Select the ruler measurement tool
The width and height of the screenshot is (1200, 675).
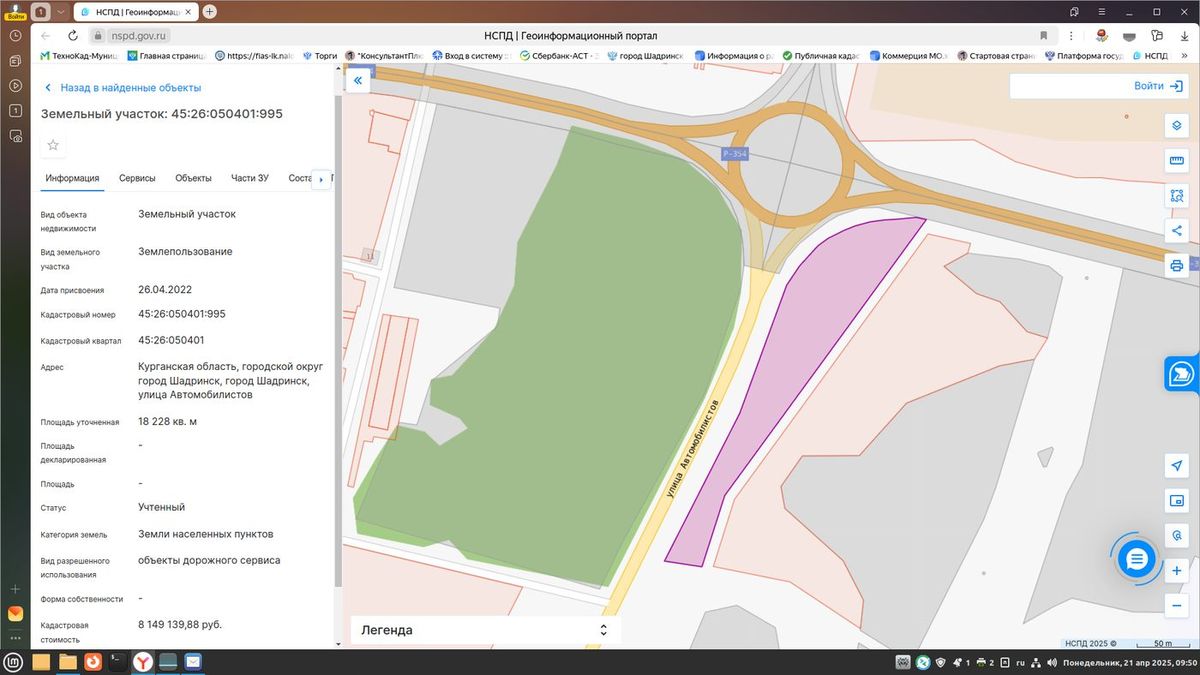[x=1177, y=161]
